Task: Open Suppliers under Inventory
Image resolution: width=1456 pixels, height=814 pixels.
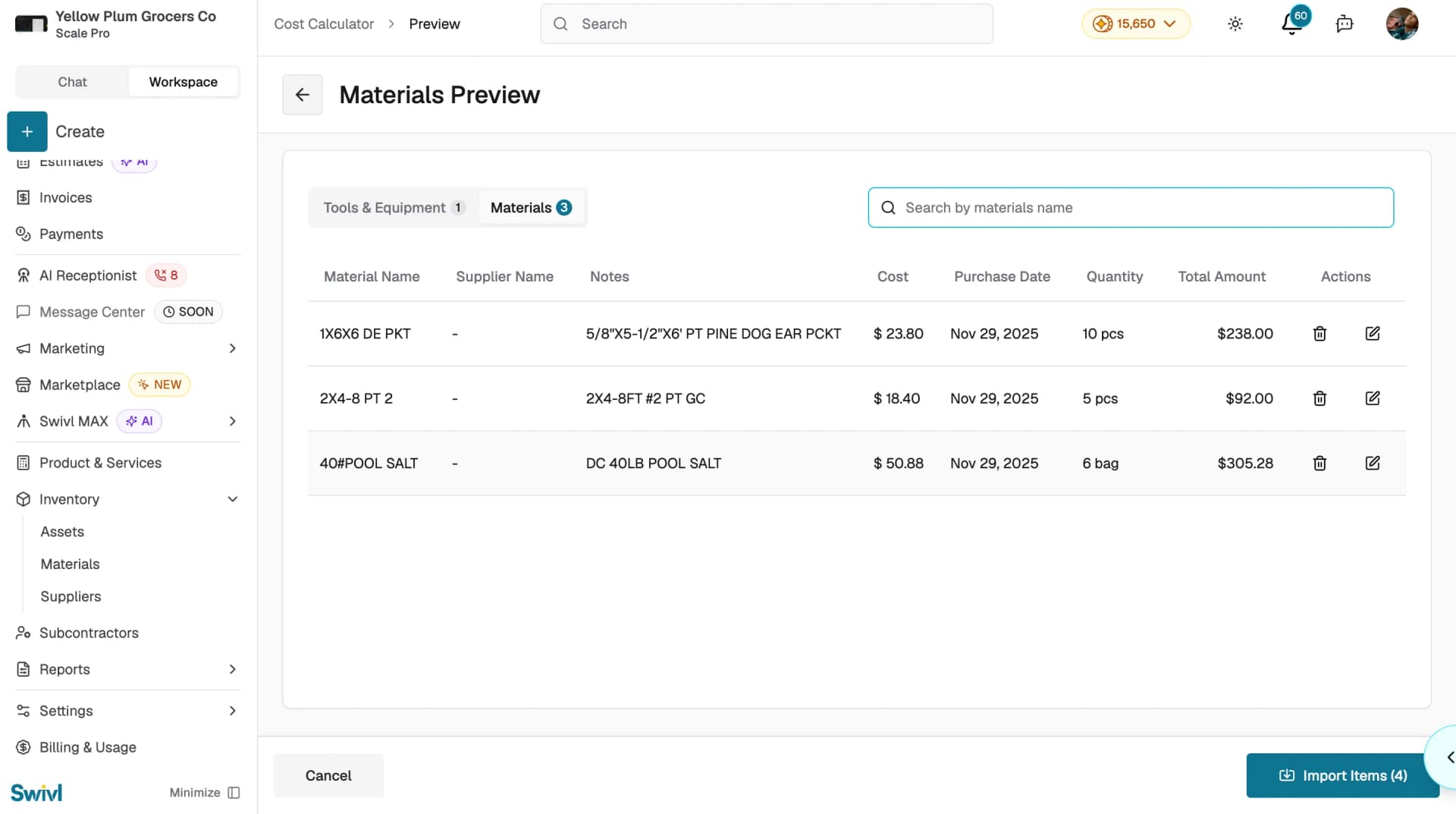Action: (x=71, y=597)
